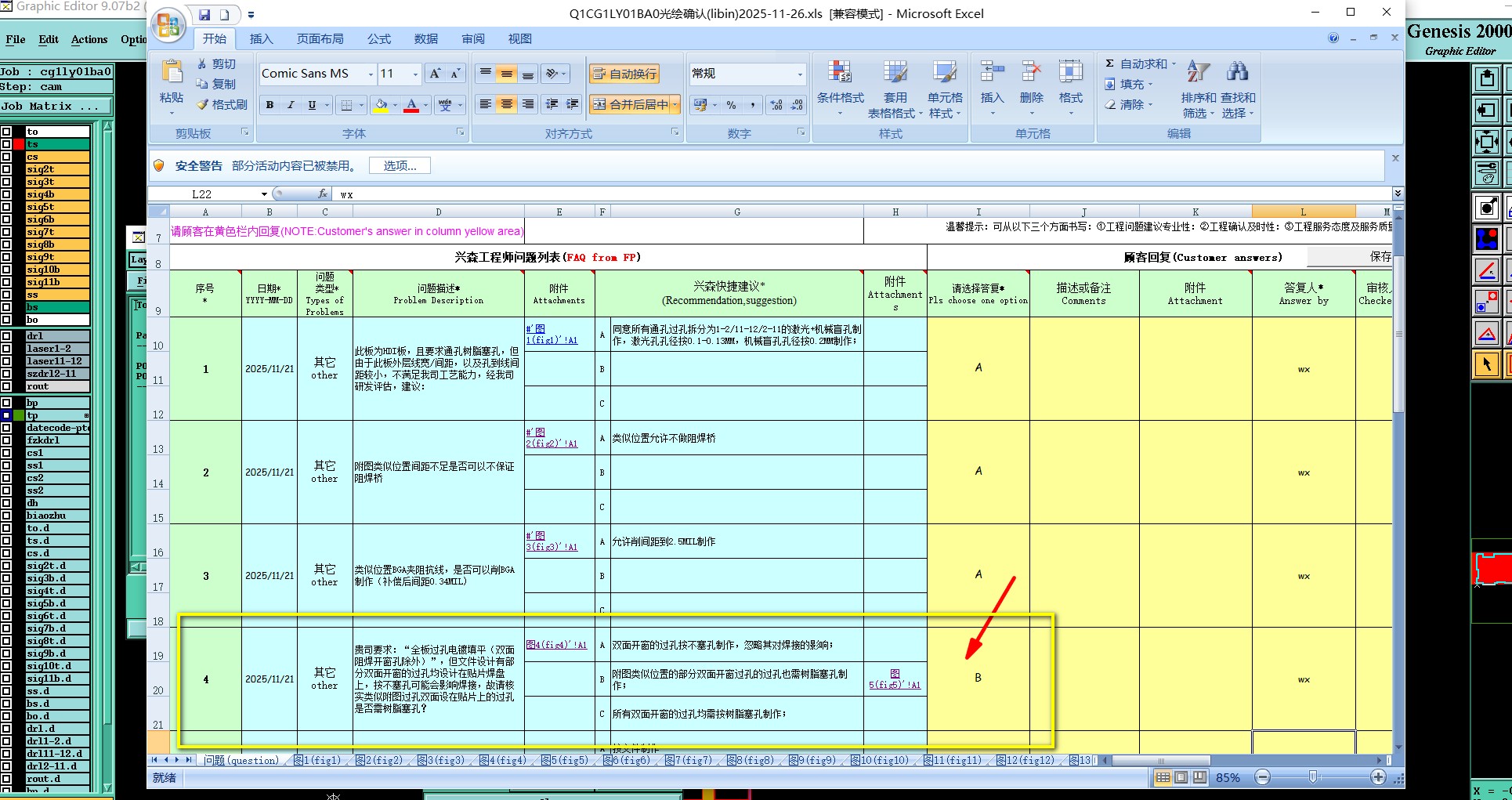Expand the formula bar
The width and height of the screenshot is (1512, 800).
coord(1398,194)
